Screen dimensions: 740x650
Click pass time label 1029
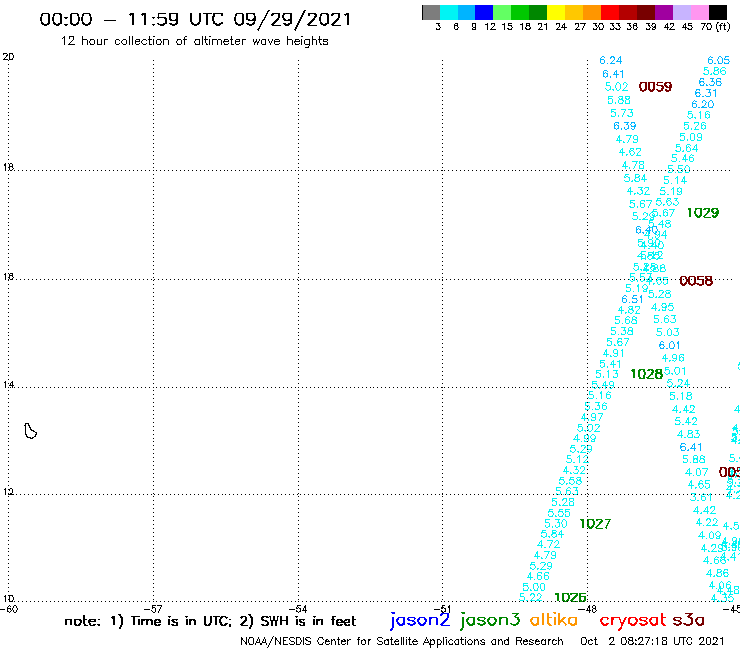[703, 213]
